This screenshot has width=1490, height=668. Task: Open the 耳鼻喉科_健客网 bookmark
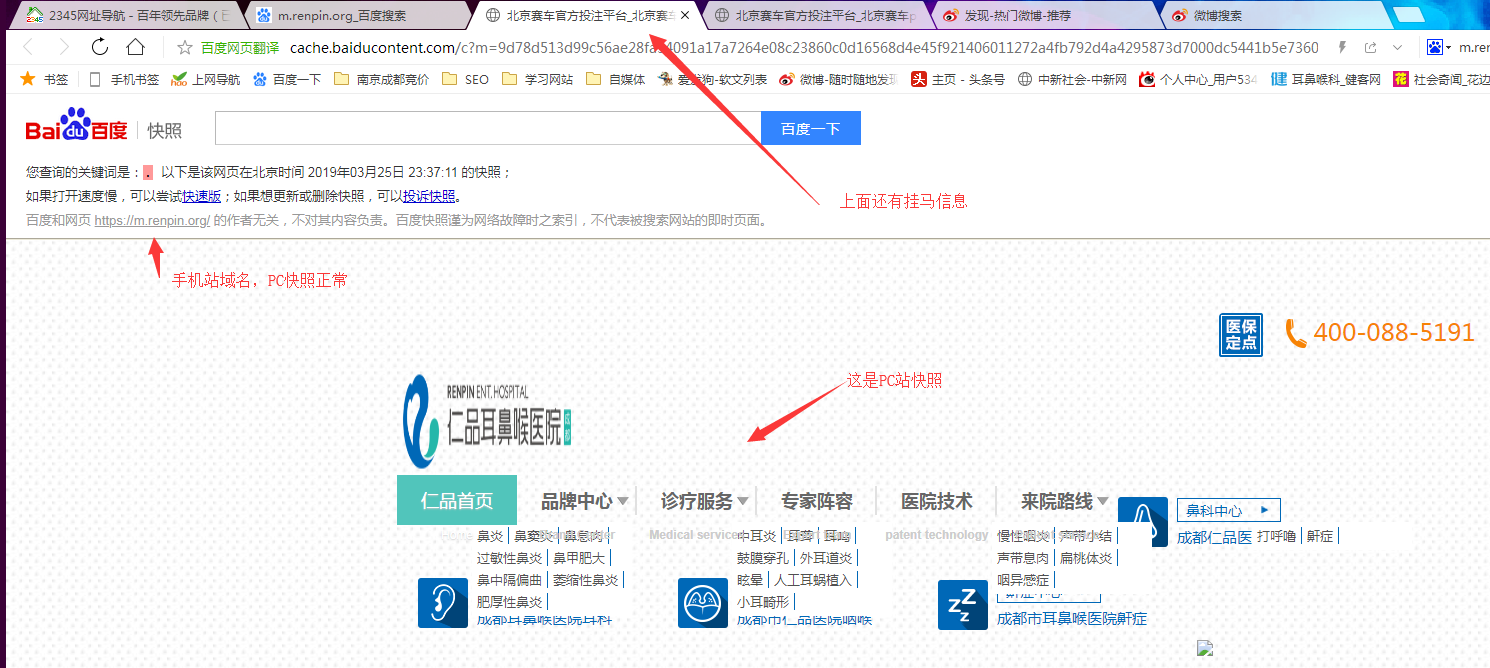1326,79
